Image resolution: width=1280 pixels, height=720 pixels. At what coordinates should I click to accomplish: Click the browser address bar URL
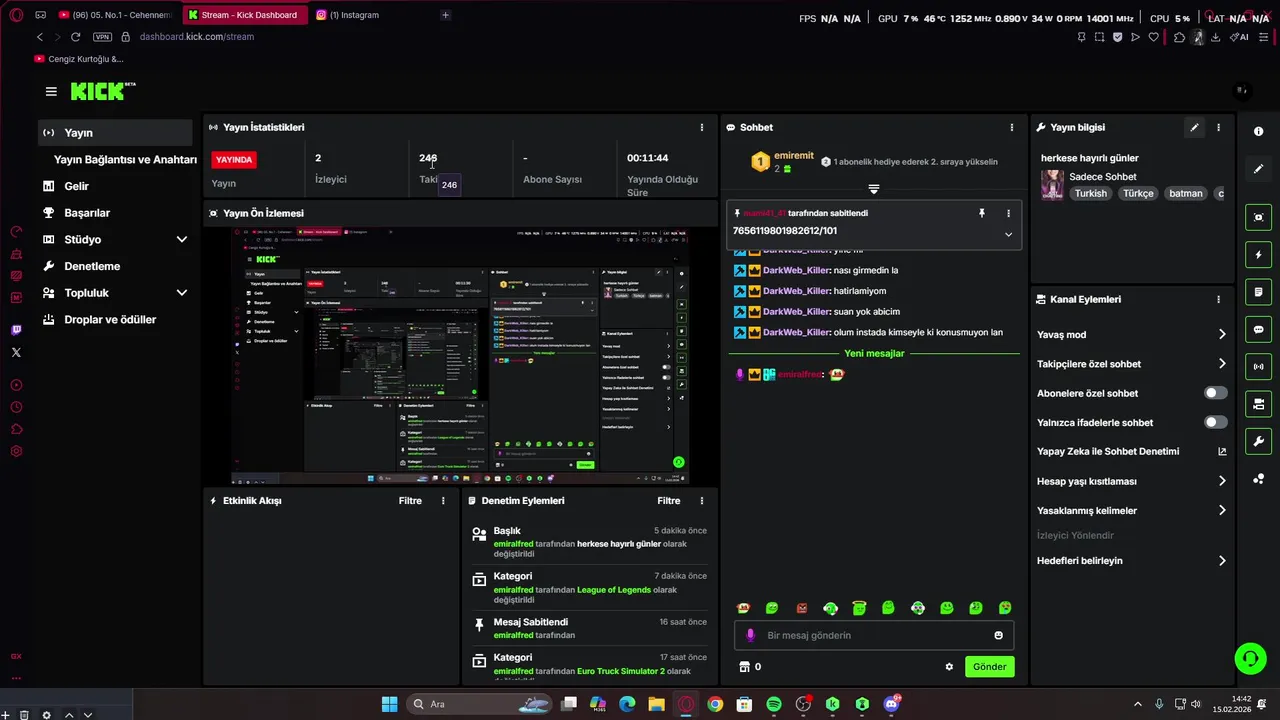pos(197,37)
